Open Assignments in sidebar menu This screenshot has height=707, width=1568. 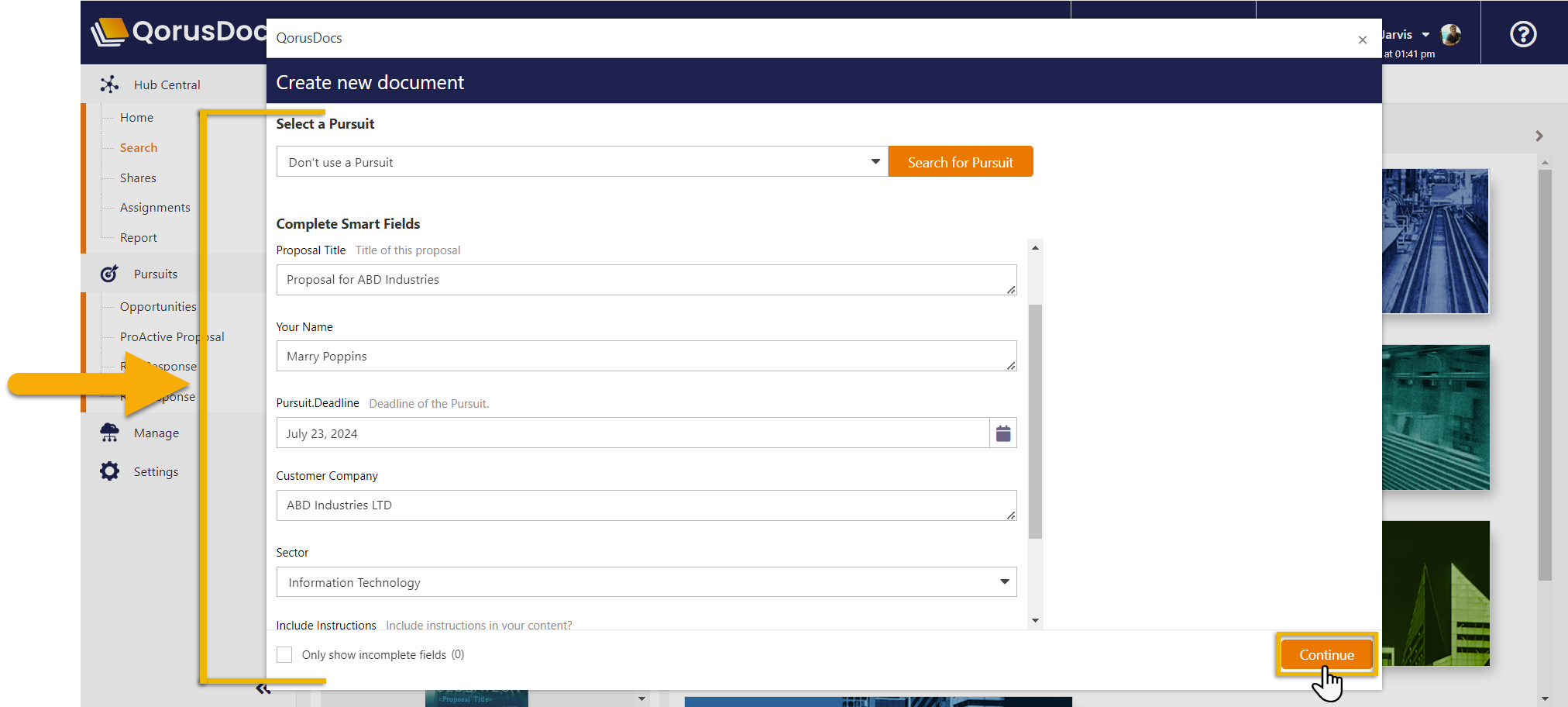(x=155, y=208)
